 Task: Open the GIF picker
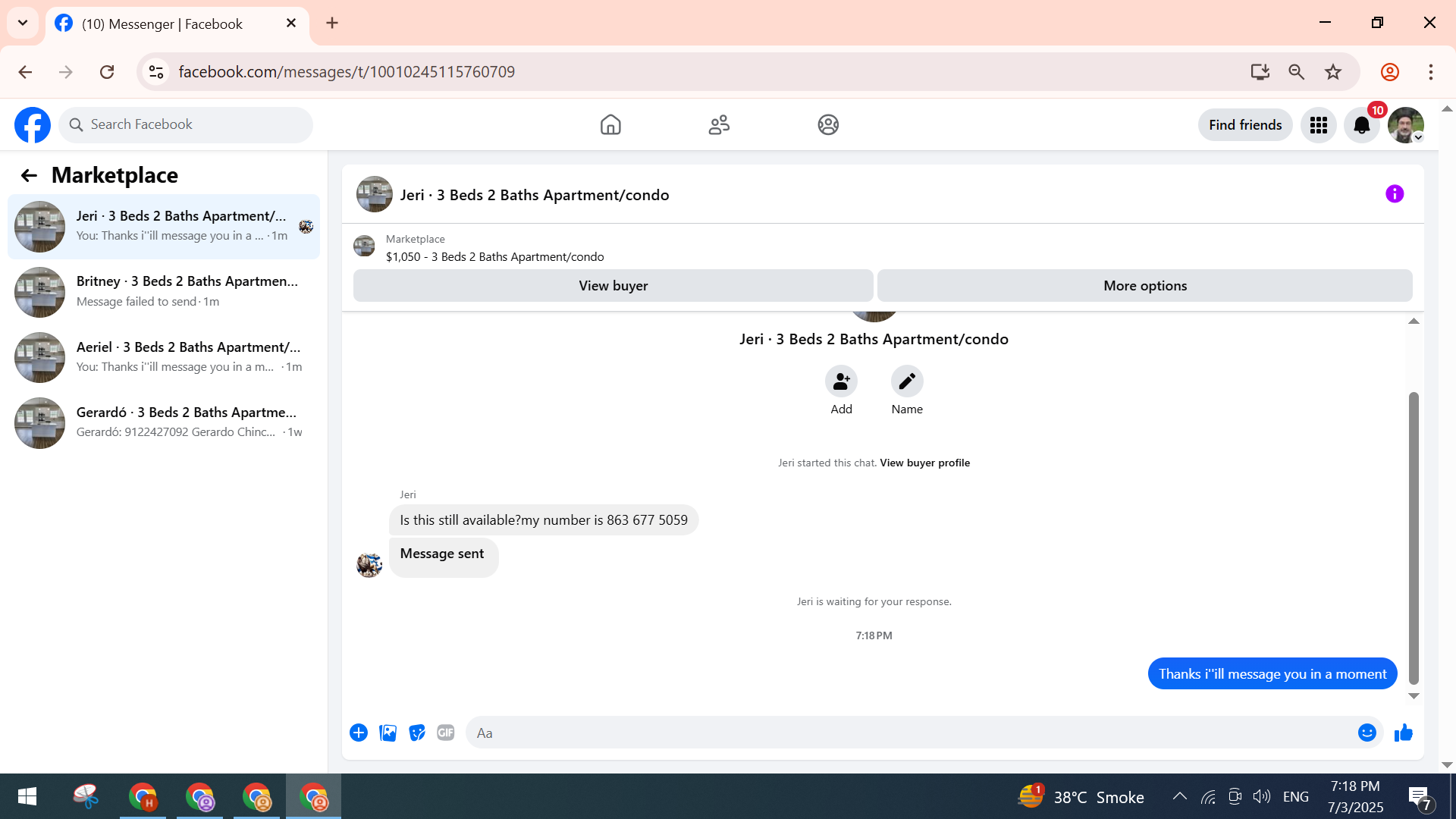[x=445, y=733]
